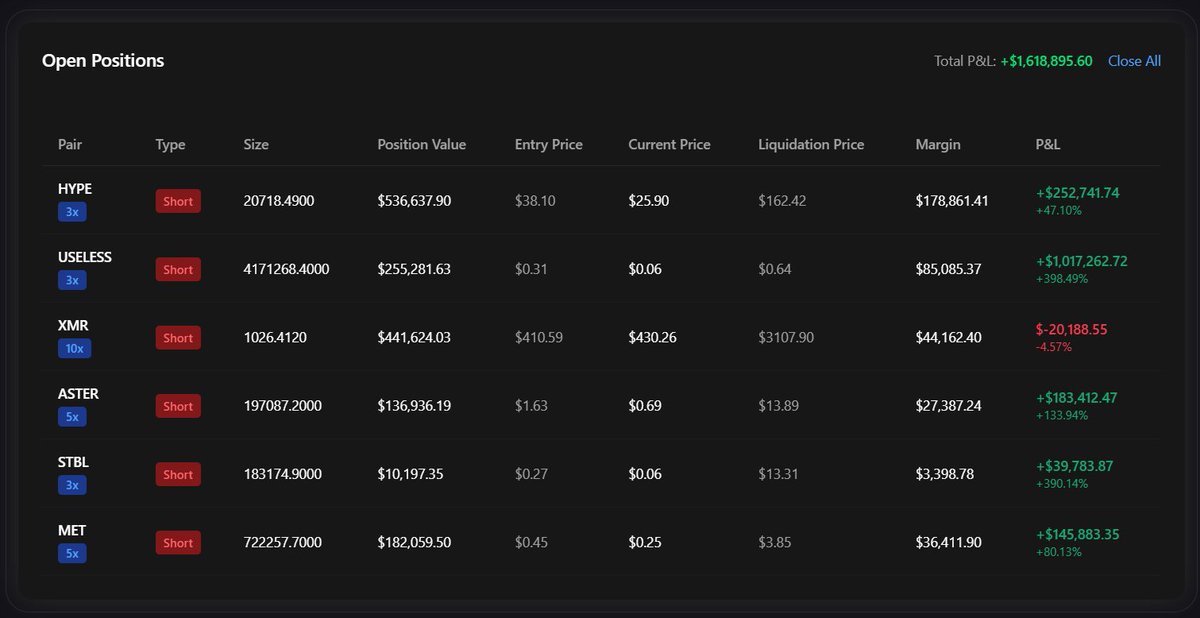The height and width of the screenshot is (618, 1200).
Task: Click the Short tag on MET row
Action: 178,543
